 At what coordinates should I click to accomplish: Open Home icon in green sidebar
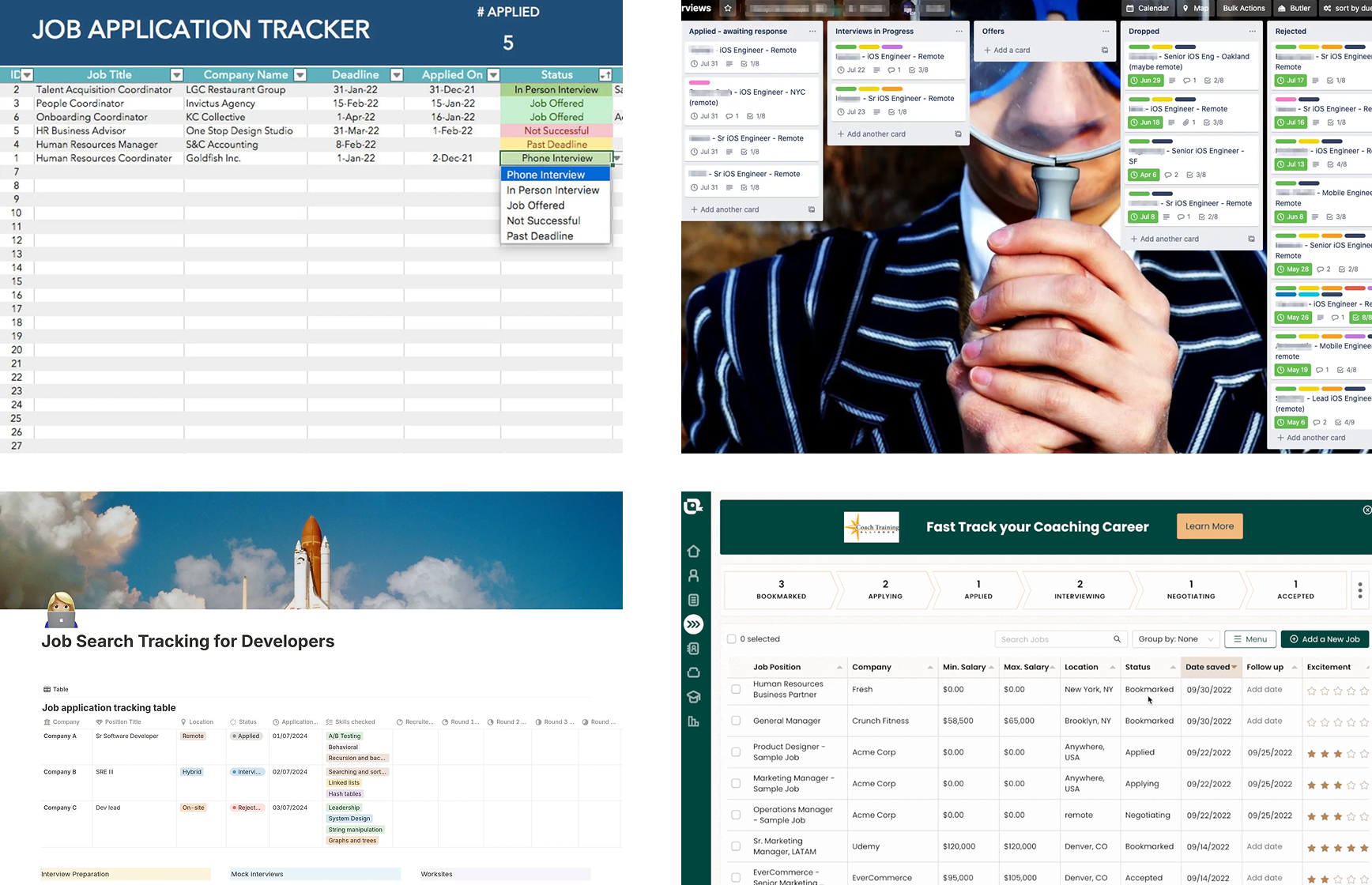click(694, 552)
